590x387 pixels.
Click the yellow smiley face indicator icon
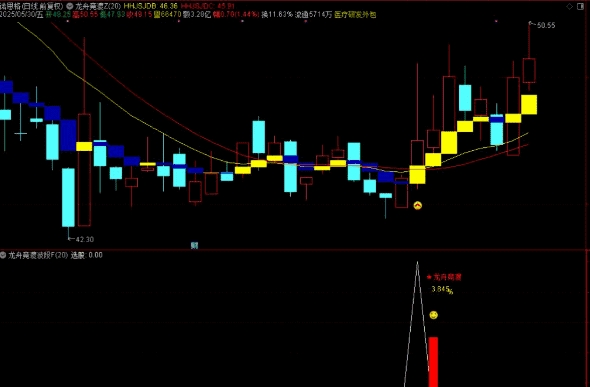pyautogui.click(x=433, y=315)
